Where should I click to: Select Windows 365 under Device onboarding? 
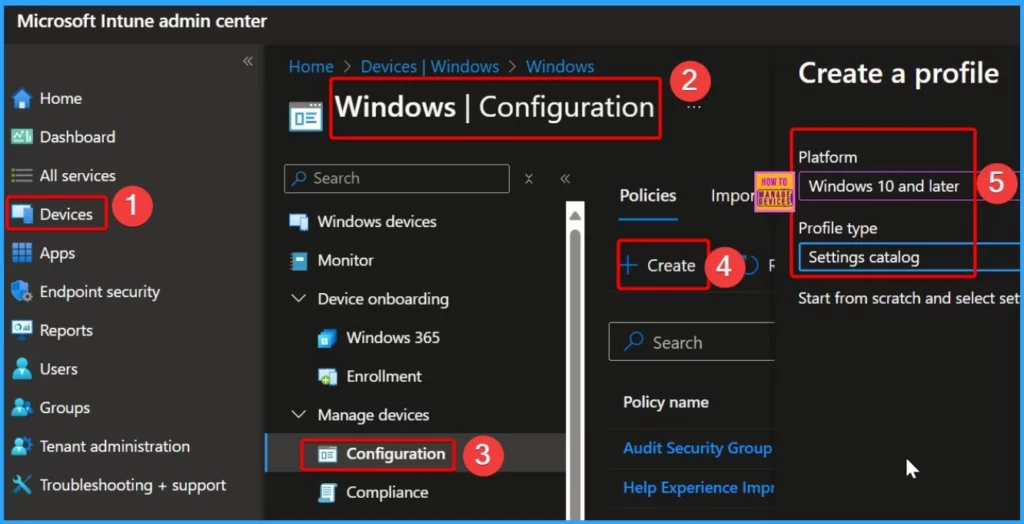(393, 338)
